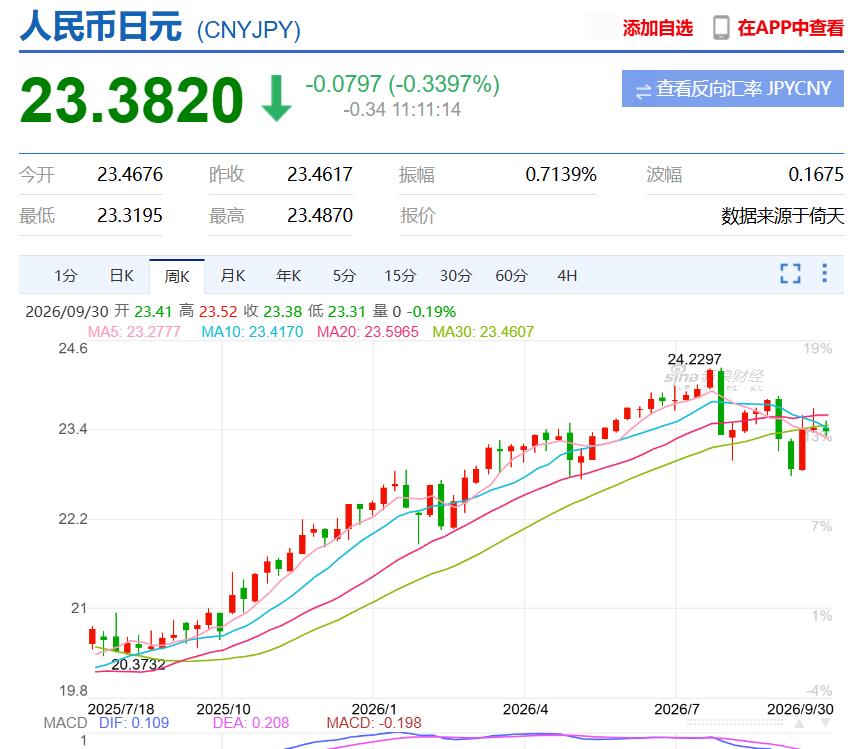Click the 2025/7/18 date axis label
This screenshot has height=749, width=863.
[x=121, y=709]
